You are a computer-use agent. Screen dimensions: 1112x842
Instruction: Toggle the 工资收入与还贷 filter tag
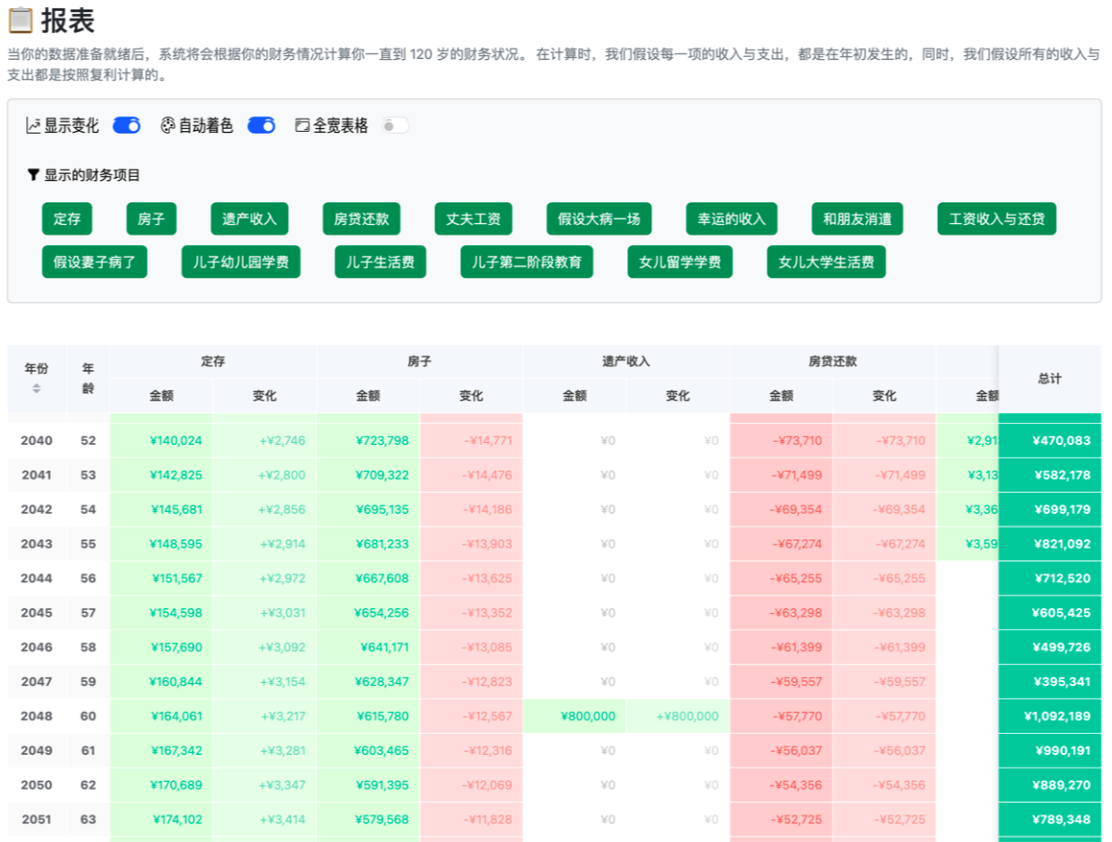tap(996, 218)
